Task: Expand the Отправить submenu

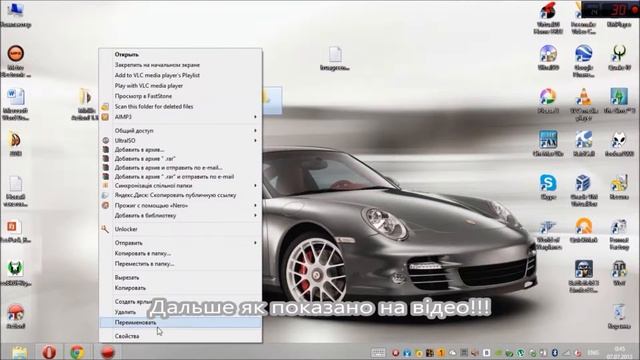Action: pyautogui.click(x=180, y=243)
